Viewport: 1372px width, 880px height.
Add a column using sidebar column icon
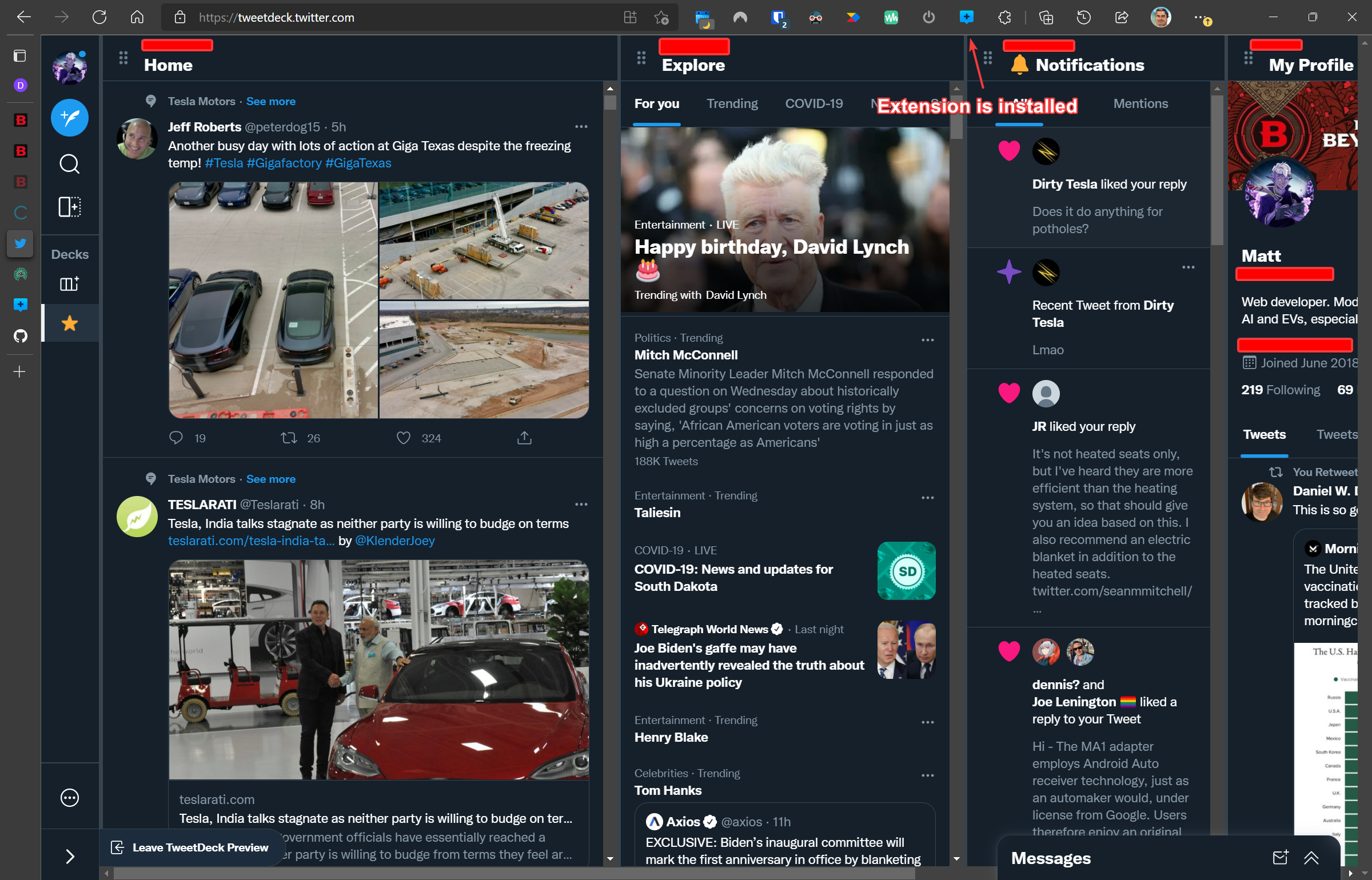[x=70, y=206]
